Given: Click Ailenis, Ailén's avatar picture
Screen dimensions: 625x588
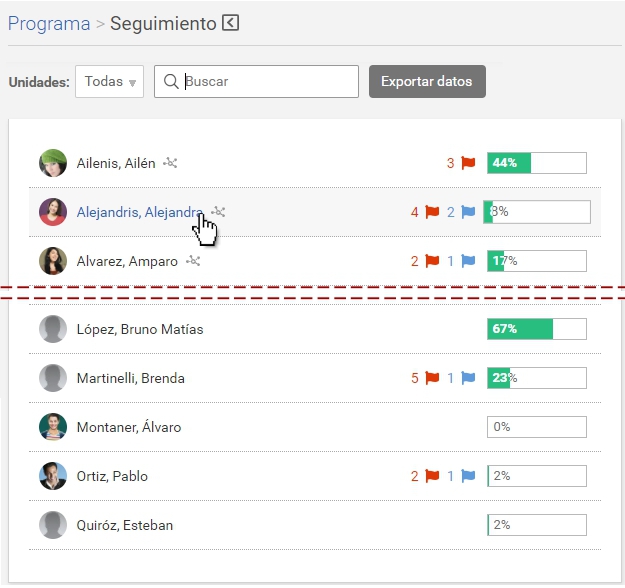Looking at the screenshot, I should [x=53, y=163].
